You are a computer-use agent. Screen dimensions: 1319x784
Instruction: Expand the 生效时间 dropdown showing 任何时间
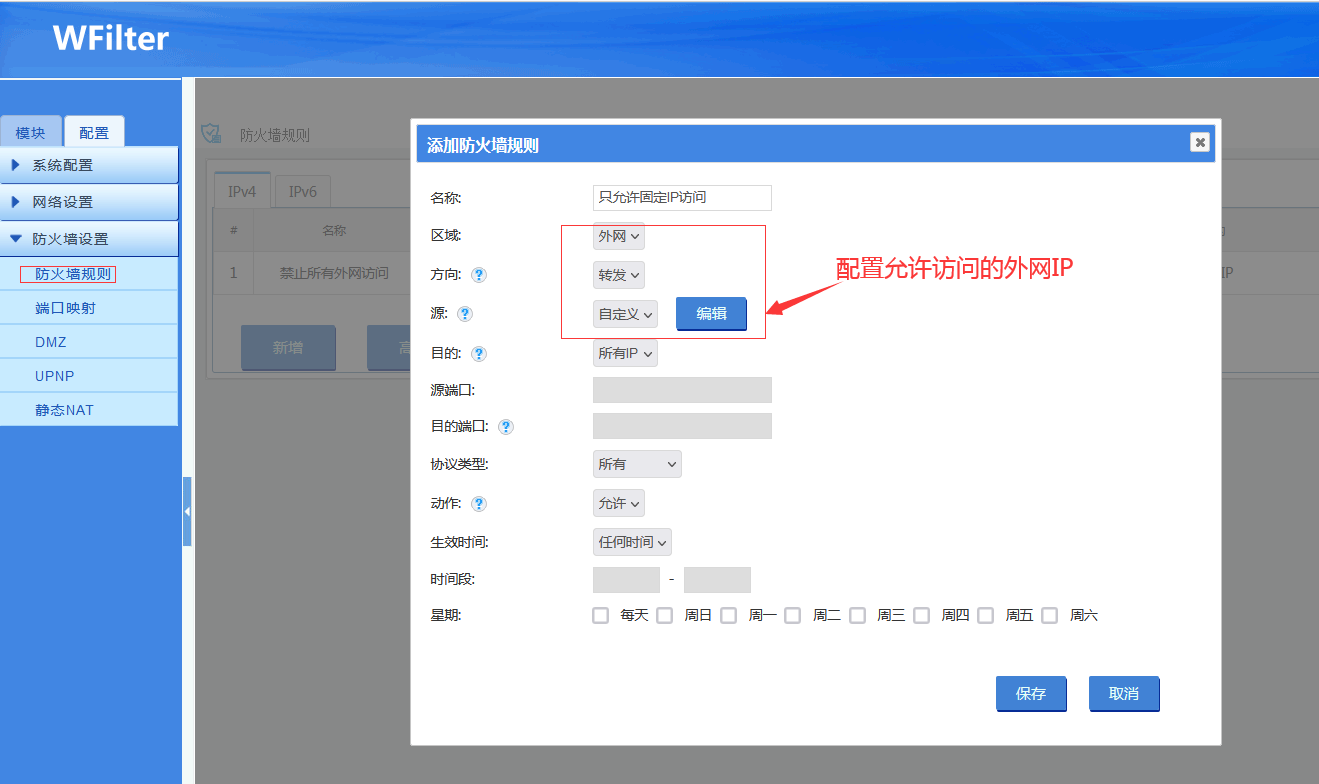[632, 542]
